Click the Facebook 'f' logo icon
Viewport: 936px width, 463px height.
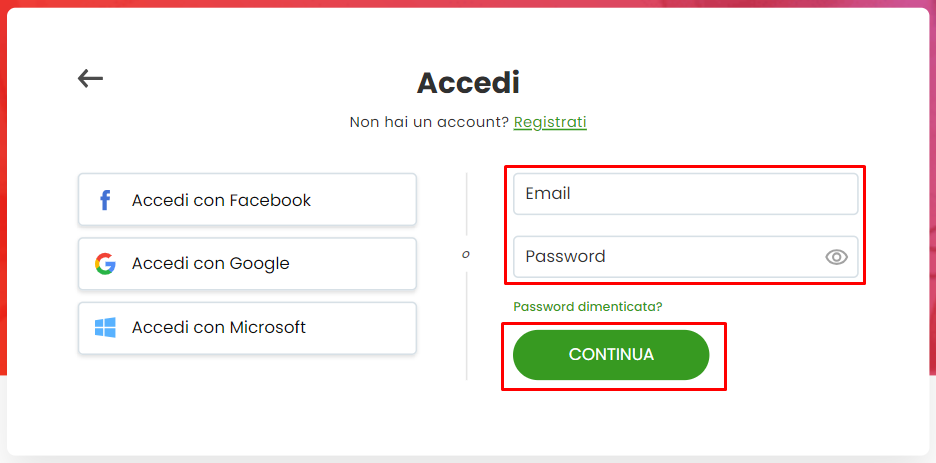point(105,200)
